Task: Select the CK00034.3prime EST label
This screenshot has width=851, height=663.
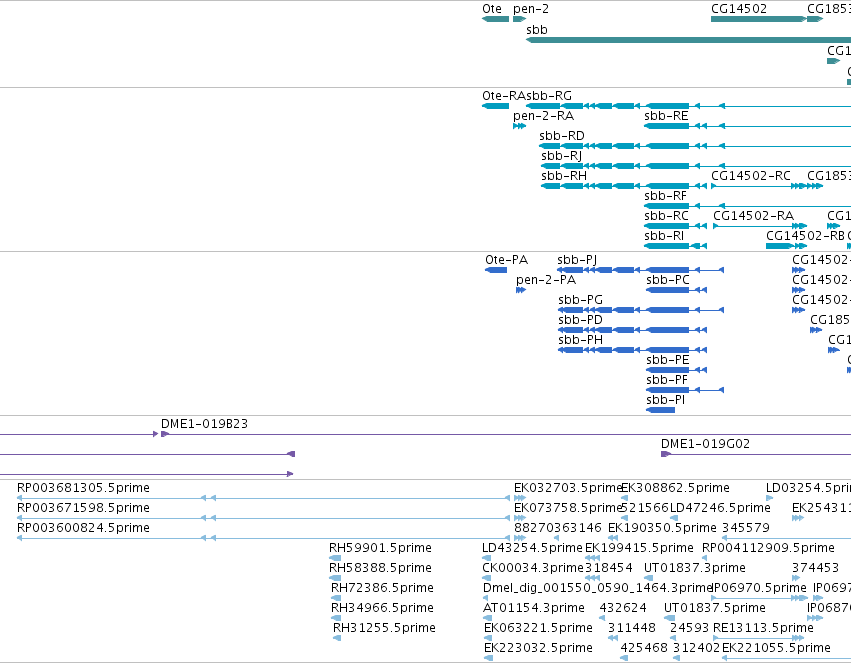Action: pos(533,568)
